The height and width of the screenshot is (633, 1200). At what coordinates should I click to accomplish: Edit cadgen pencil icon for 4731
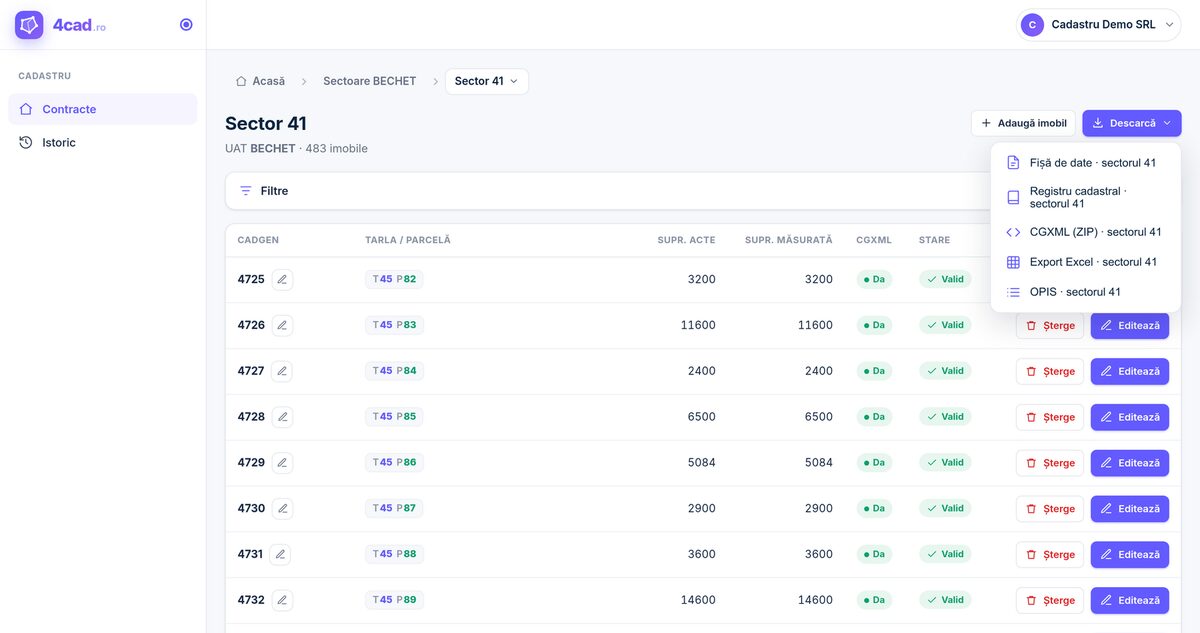pos(281,554)
